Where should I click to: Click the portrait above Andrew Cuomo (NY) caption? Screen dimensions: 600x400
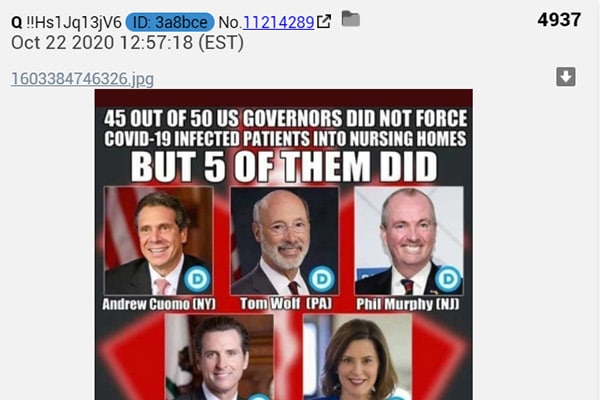click(x=159, y=241)
